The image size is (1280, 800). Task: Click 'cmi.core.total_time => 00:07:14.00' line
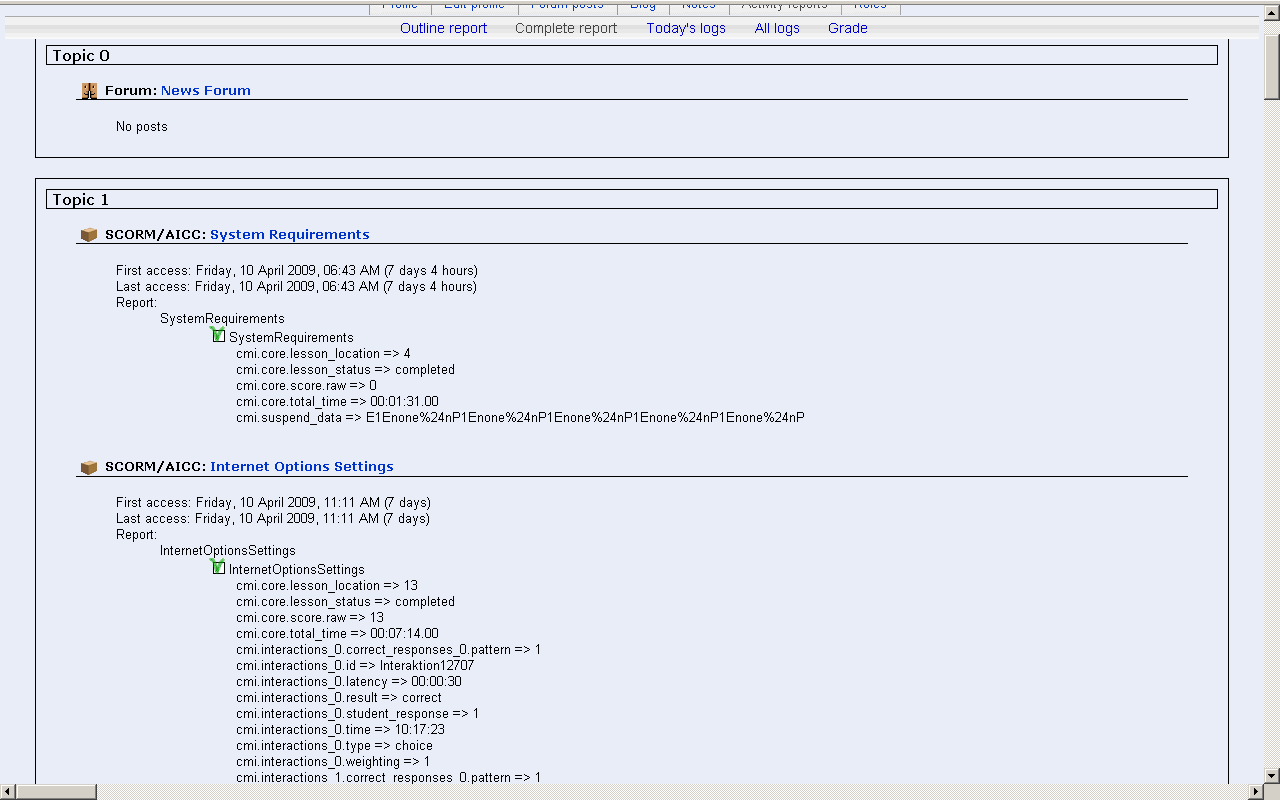click(337, 634)
